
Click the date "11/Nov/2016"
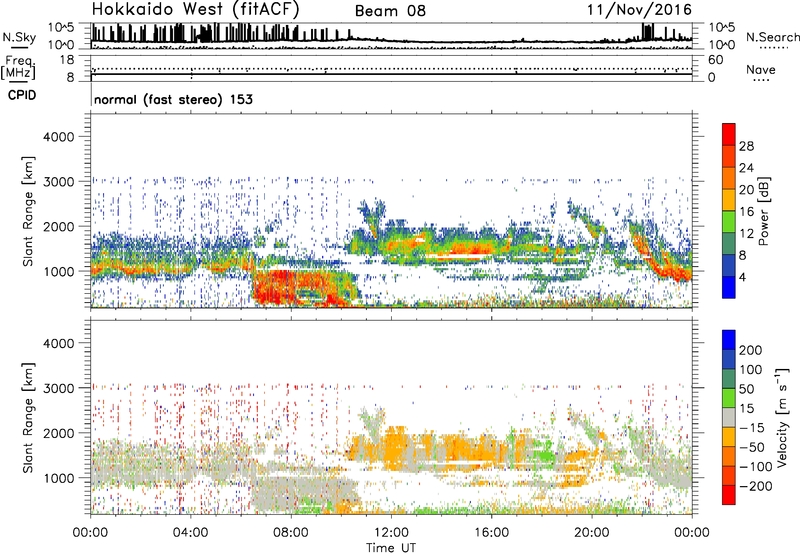[x=639, y=10]
